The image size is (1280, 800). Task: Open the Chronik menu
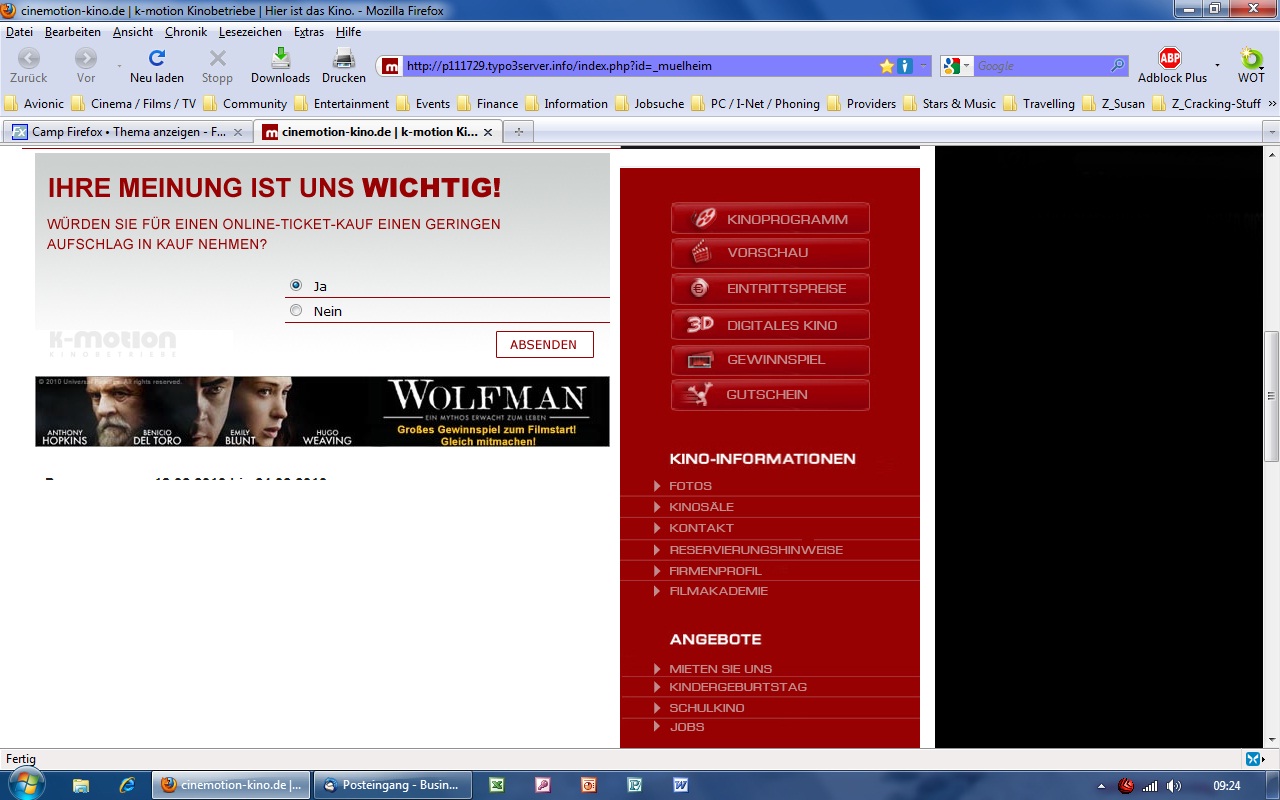pos(186,32)
